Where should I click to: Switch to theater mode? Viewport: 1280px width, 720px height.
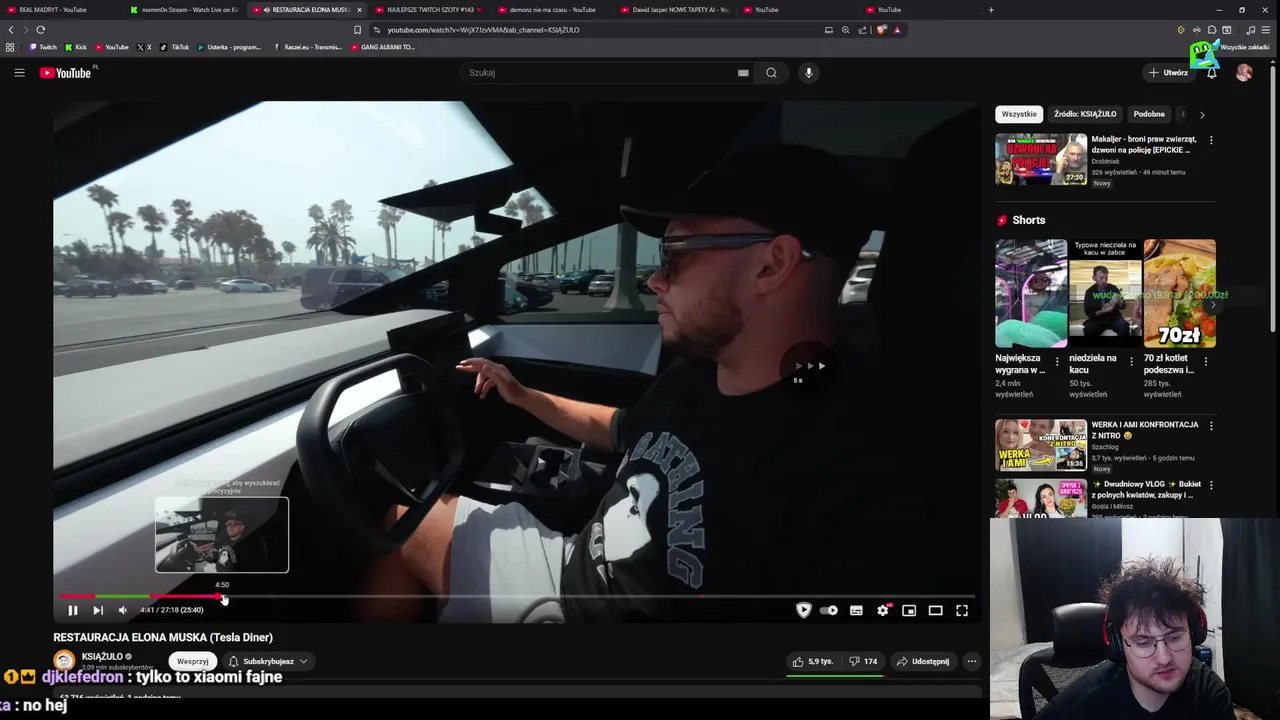click(x=936, y=610)
